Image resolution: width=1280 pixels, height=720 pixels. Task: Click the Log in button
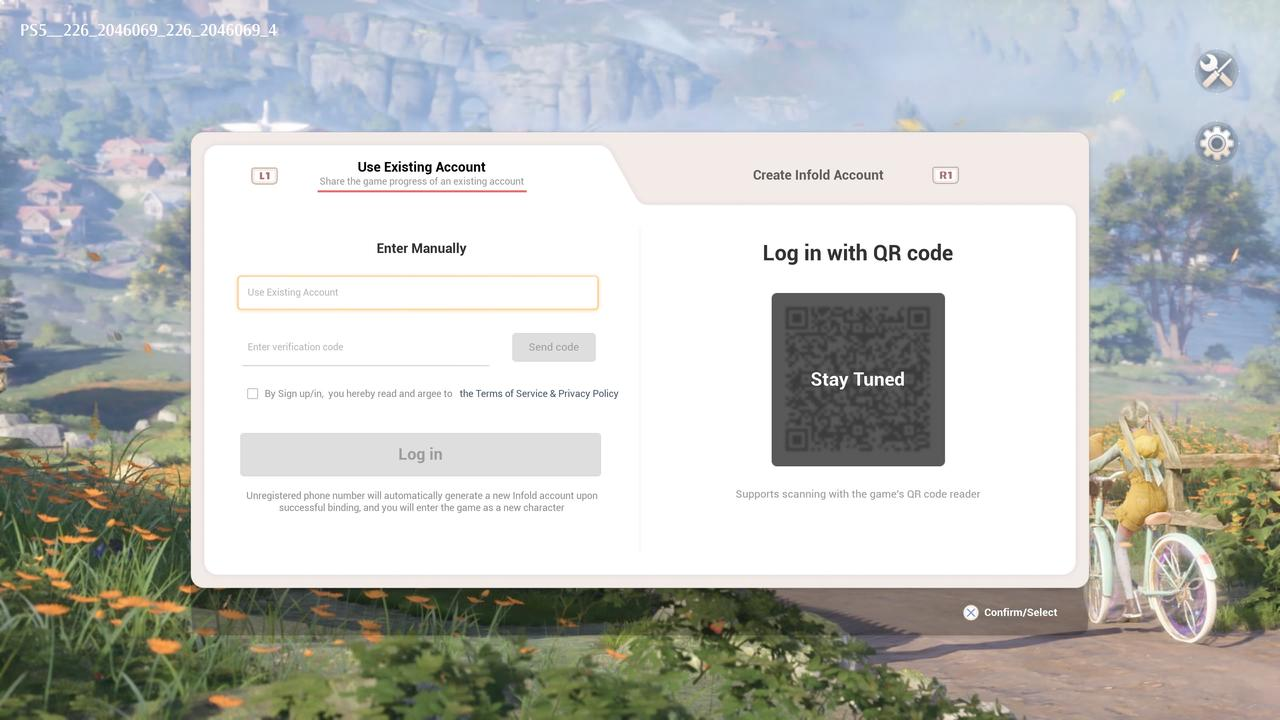click(x=420, y=453)
